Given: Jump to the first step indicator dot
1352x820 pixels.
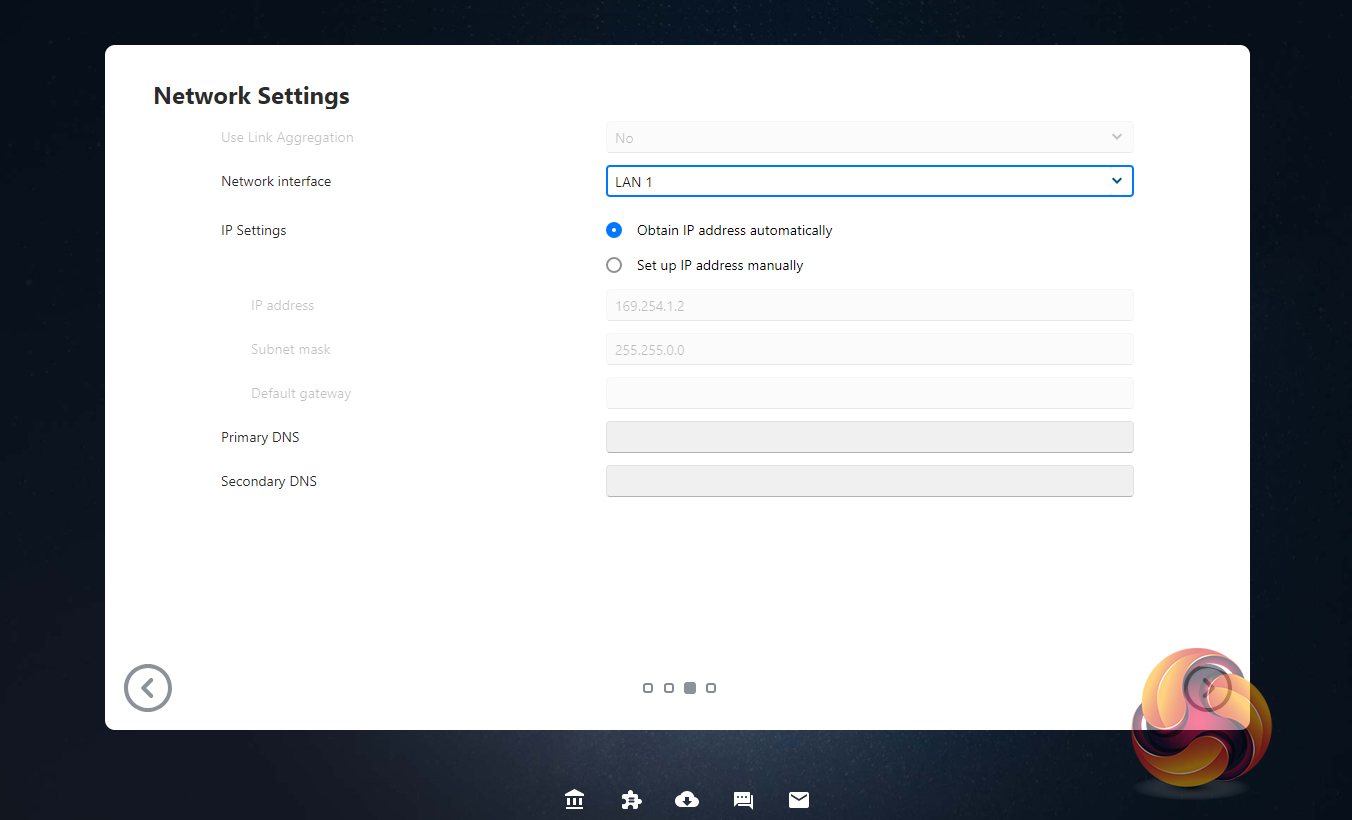Looking at the screenshot, I should coord(648,688).
